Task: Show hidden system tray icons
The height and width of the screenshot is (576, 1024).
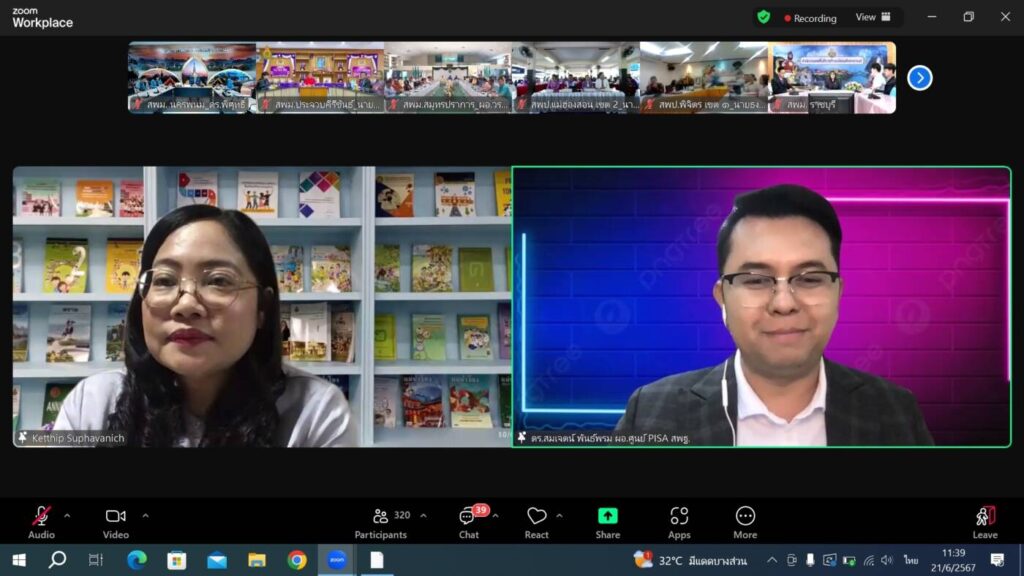Action: pyautogui.click(x=772, y=560)
